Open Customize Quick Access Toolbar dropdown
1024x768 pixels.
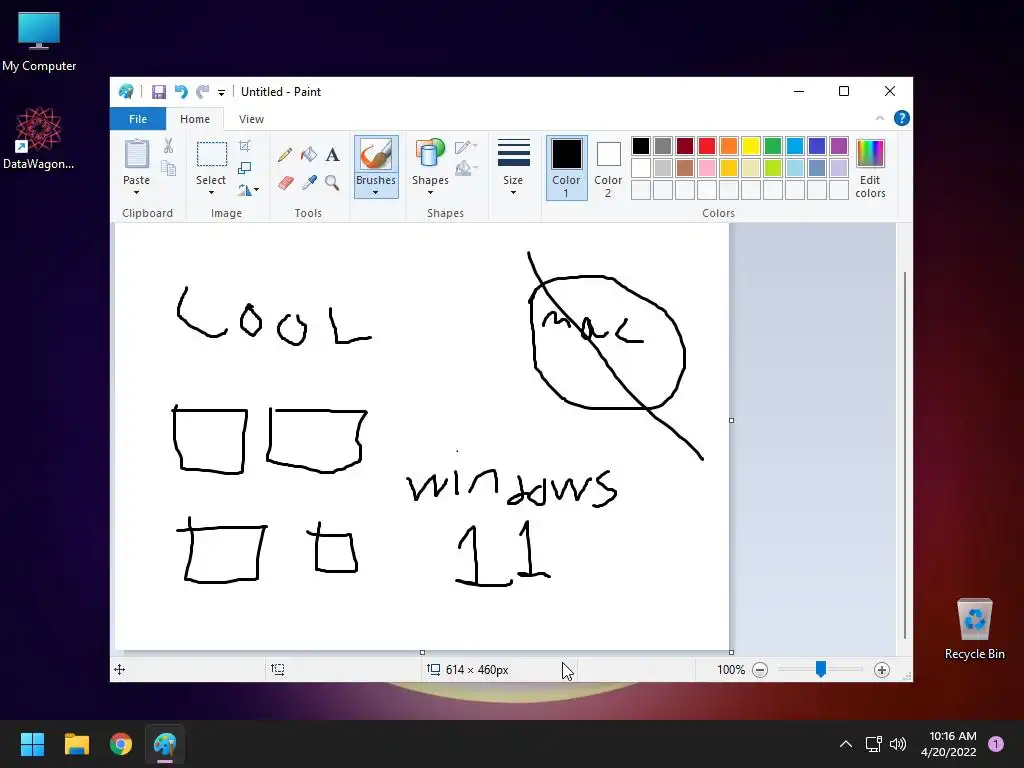click(x=221, y=93)
